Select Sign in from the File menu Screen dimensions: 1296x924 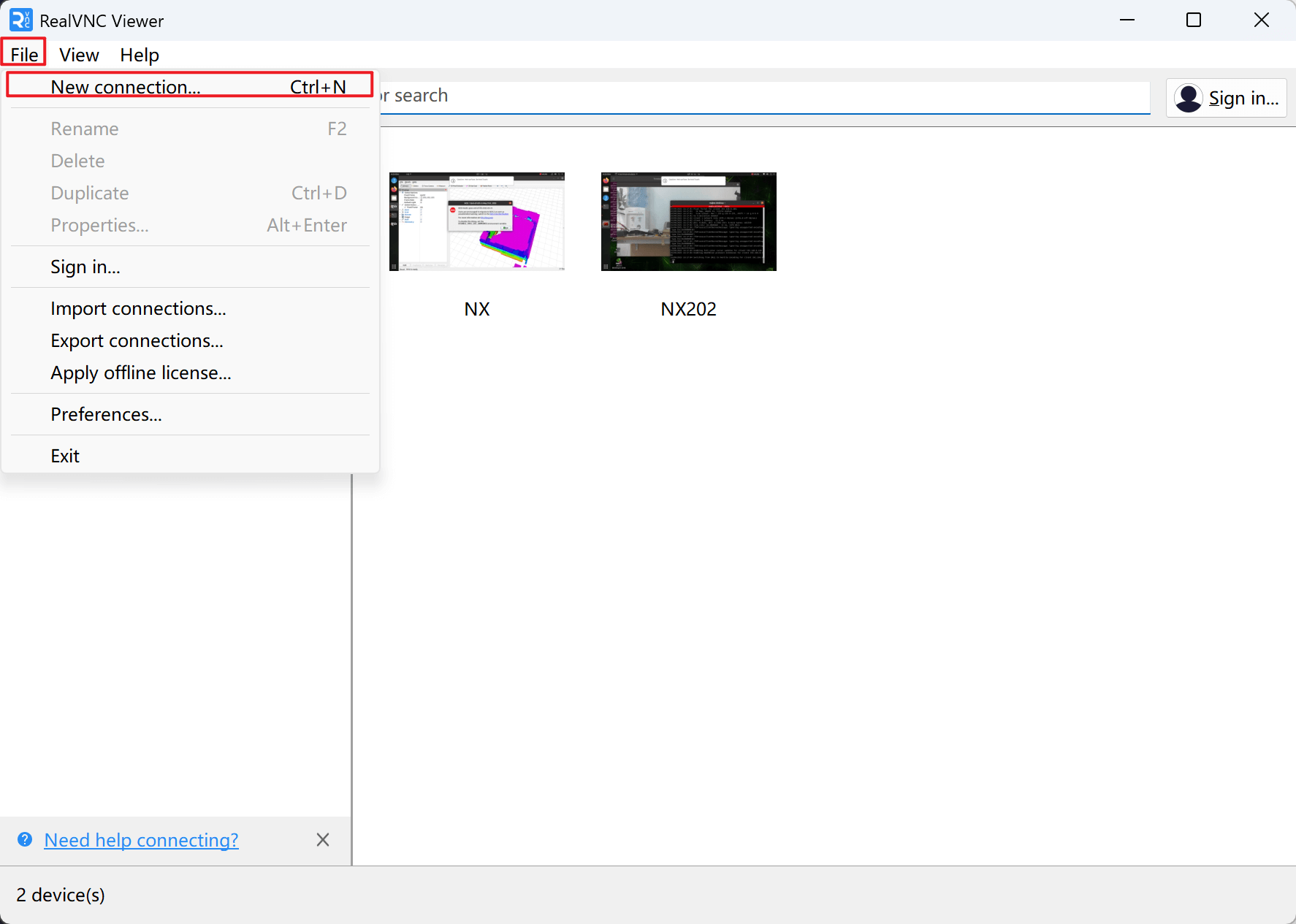pyautogui.click(x=85, y=267)
